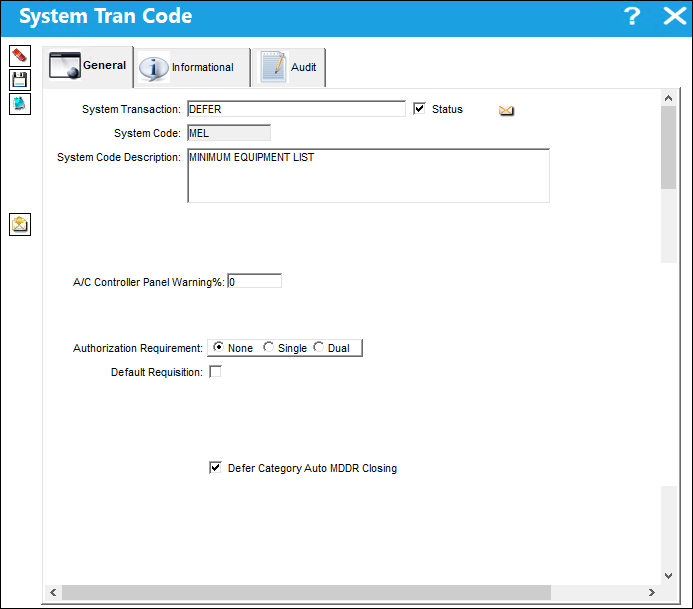
Task: Click the horizontal scrollbar right arrow
Action: (x=651, y=592)
